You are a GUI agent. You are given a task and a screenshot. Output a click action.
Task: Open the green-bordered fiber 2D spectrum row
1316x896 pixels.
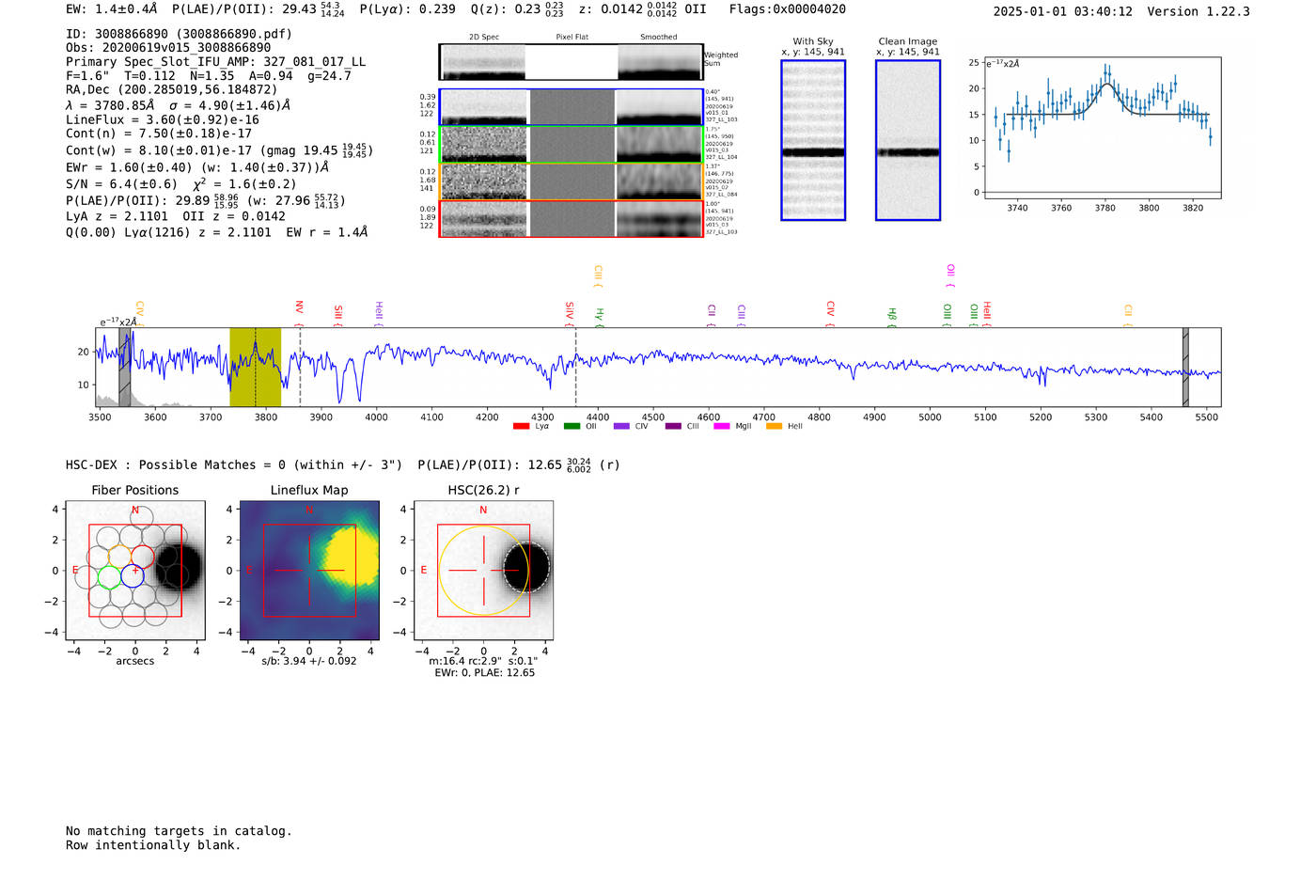[x=572, y=144]
